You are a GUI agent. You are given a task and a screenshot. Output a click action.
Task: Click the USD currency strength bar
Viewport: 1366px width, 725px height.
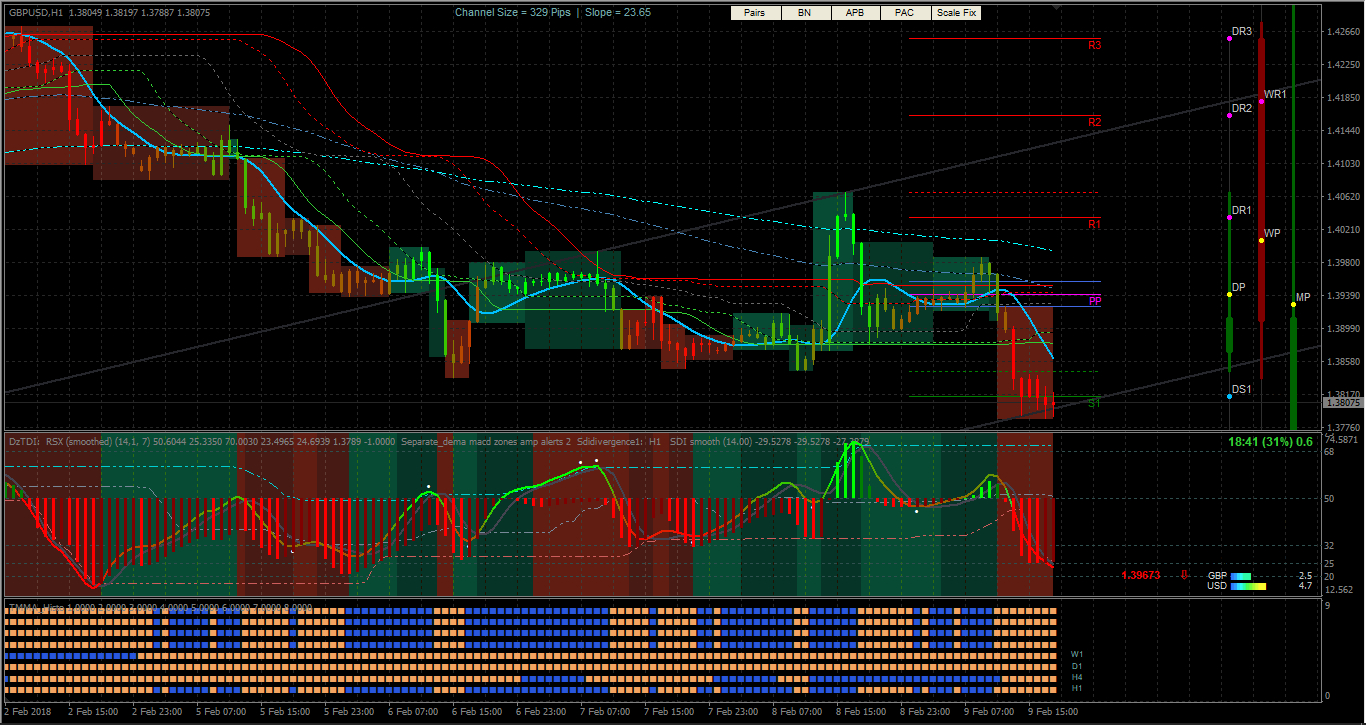tap(1248, 586)
